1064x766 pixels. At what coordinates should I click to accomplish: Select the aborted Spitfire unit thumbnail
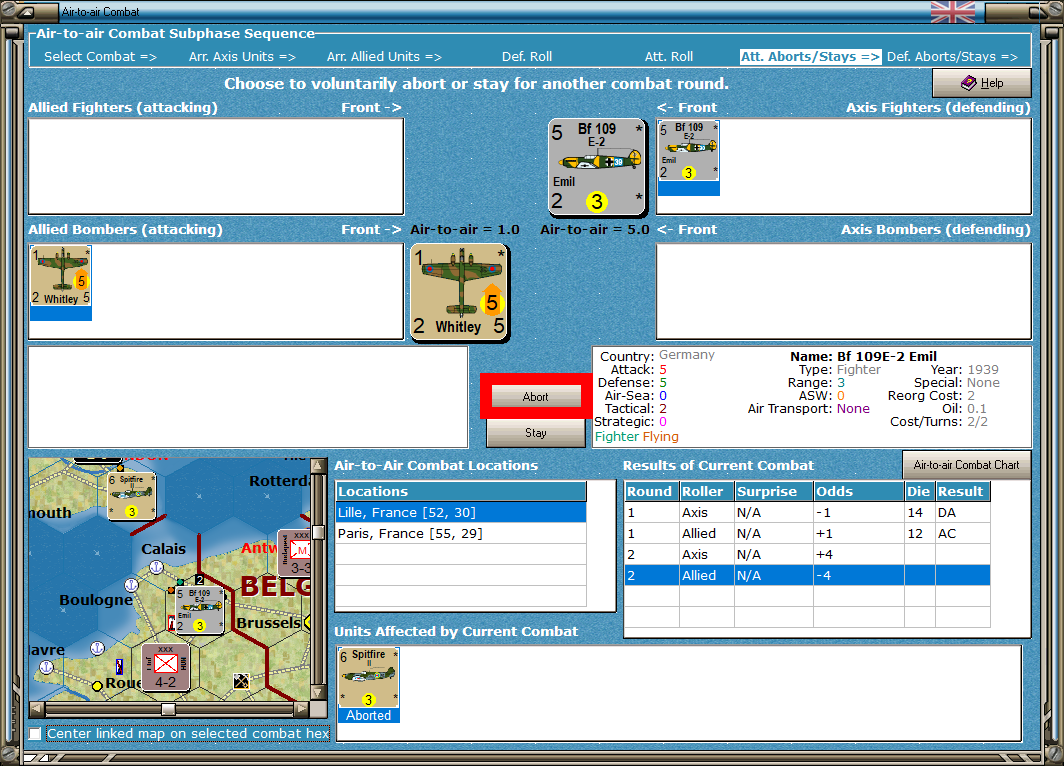pos(368,678)
